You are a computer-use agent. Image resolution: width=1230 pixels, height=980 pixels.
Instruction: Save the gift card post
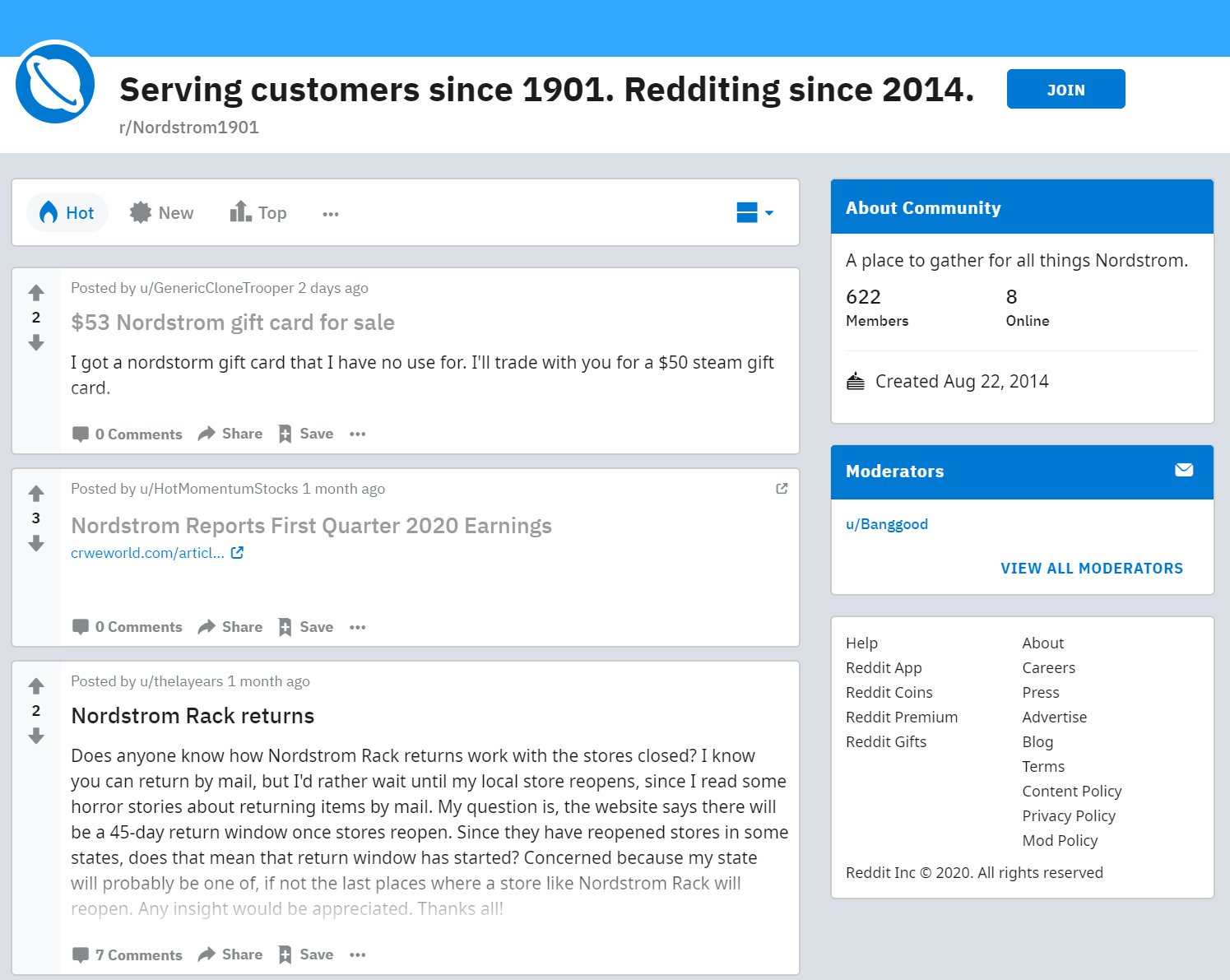(306, 434)
